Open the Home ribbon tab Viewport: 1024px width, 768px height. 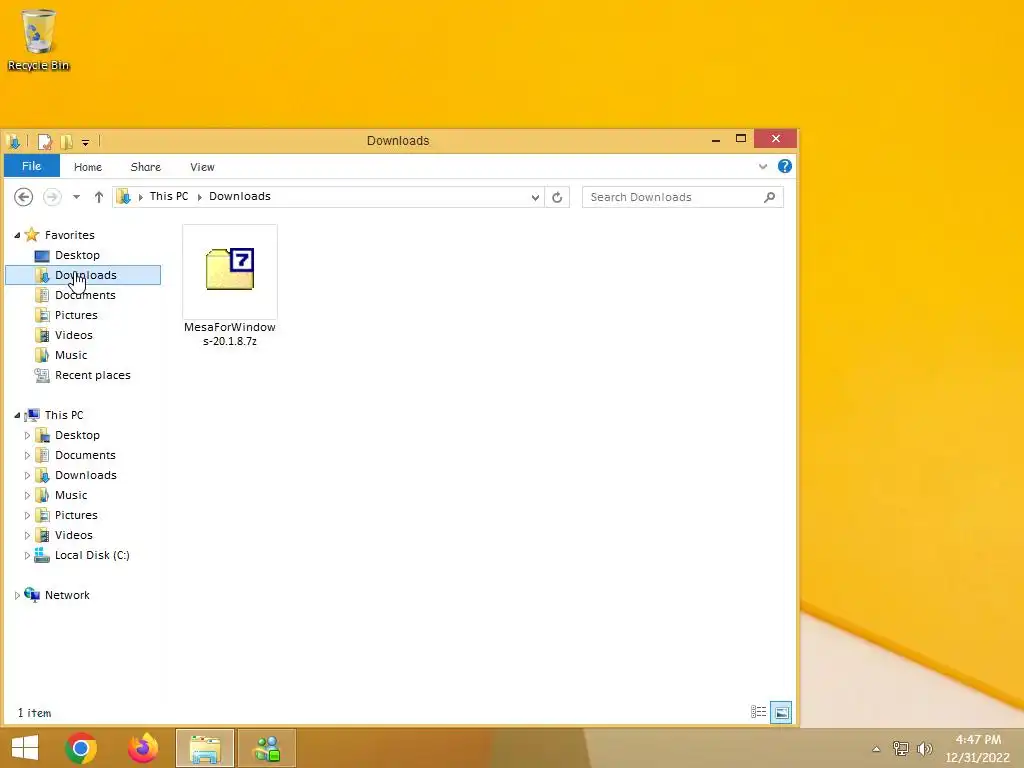tap(88, 167)
